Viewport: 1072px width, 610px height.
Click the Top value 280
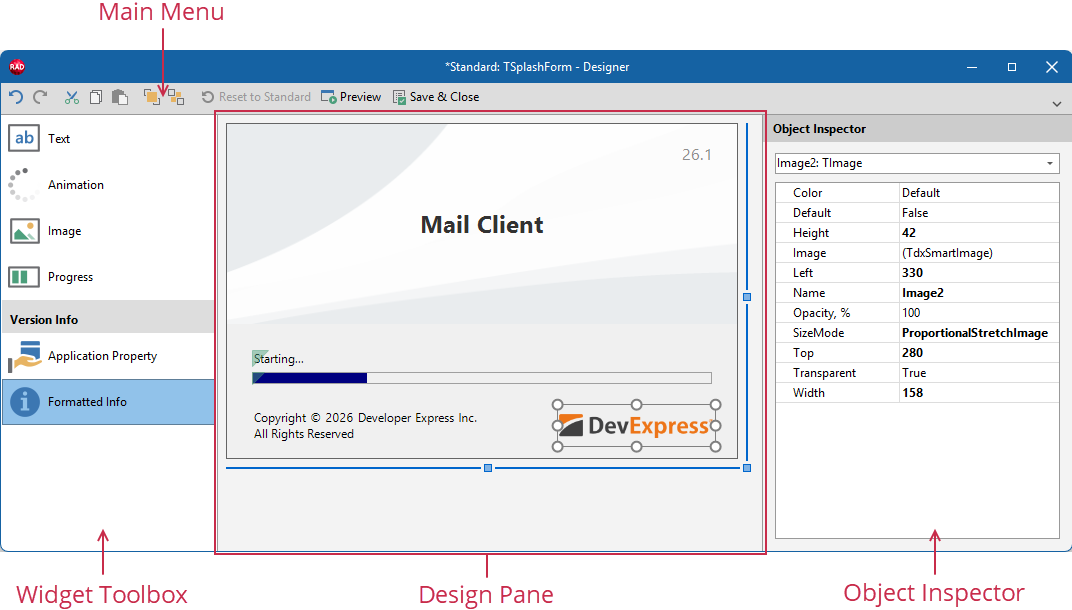pyautogui.click(x=978, y=353)
